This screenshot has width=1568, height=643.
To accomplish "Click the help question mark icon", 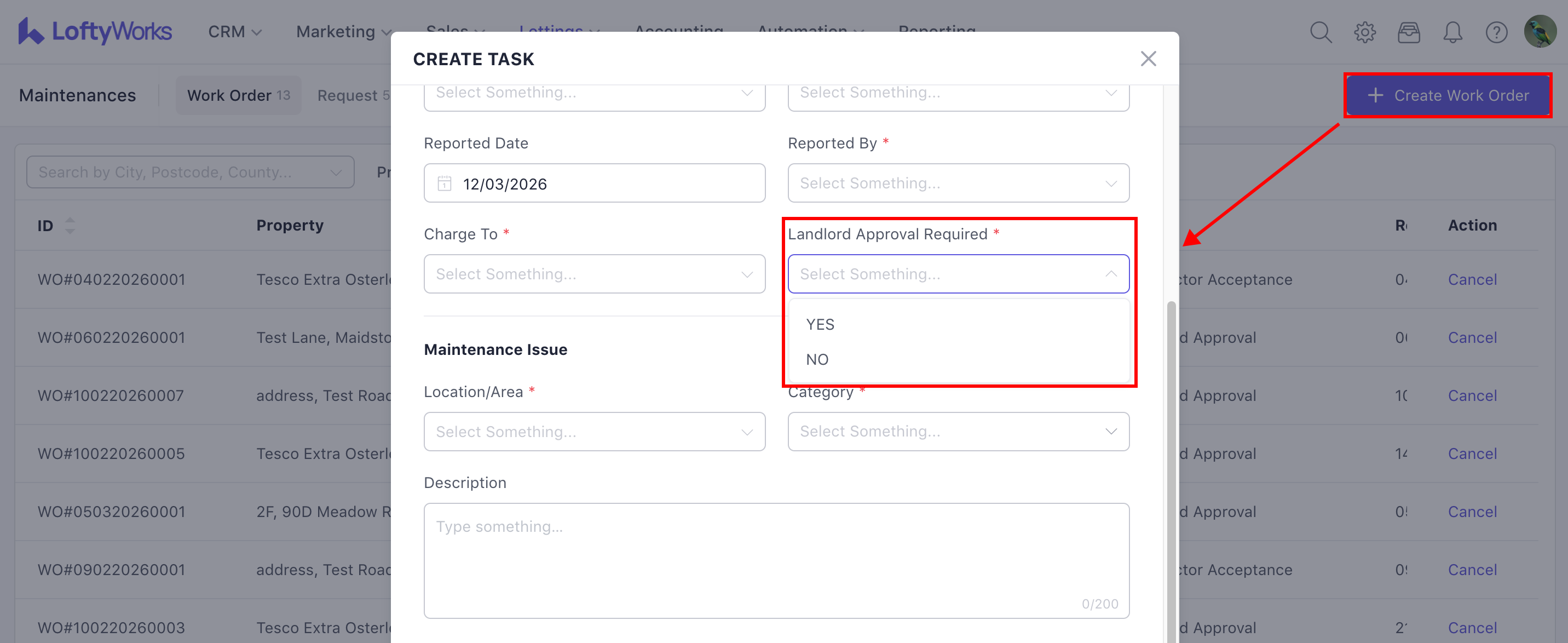I will point(1496,32).
